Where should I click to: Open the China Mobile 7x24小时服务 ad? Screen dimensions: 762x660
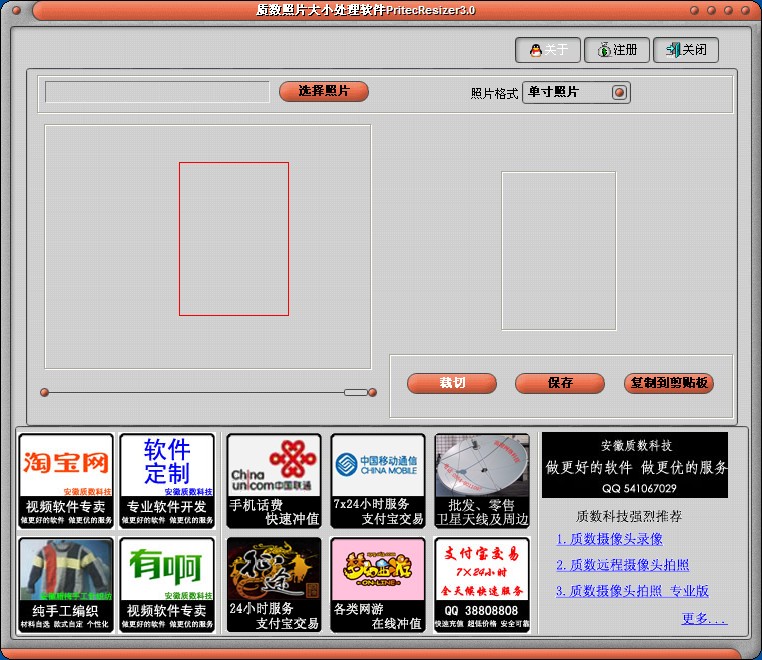378,481
